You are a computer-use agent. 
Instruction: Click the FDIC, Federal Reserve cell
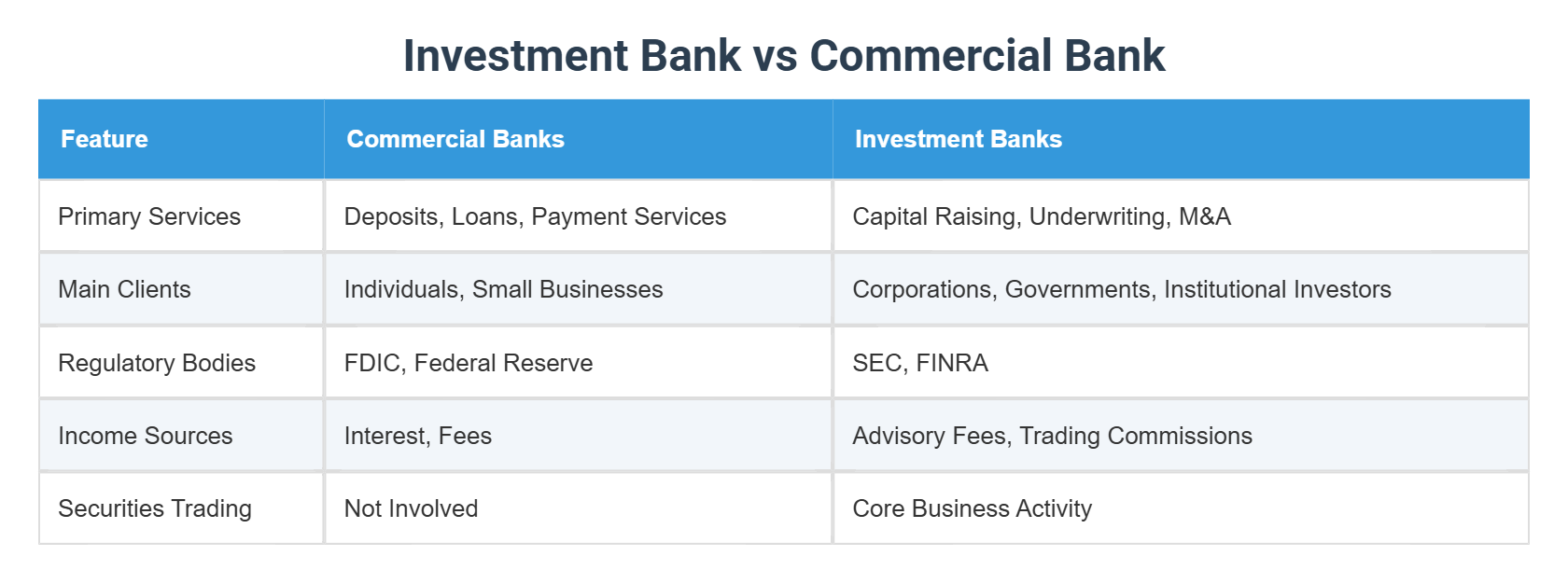coord(578,363)
